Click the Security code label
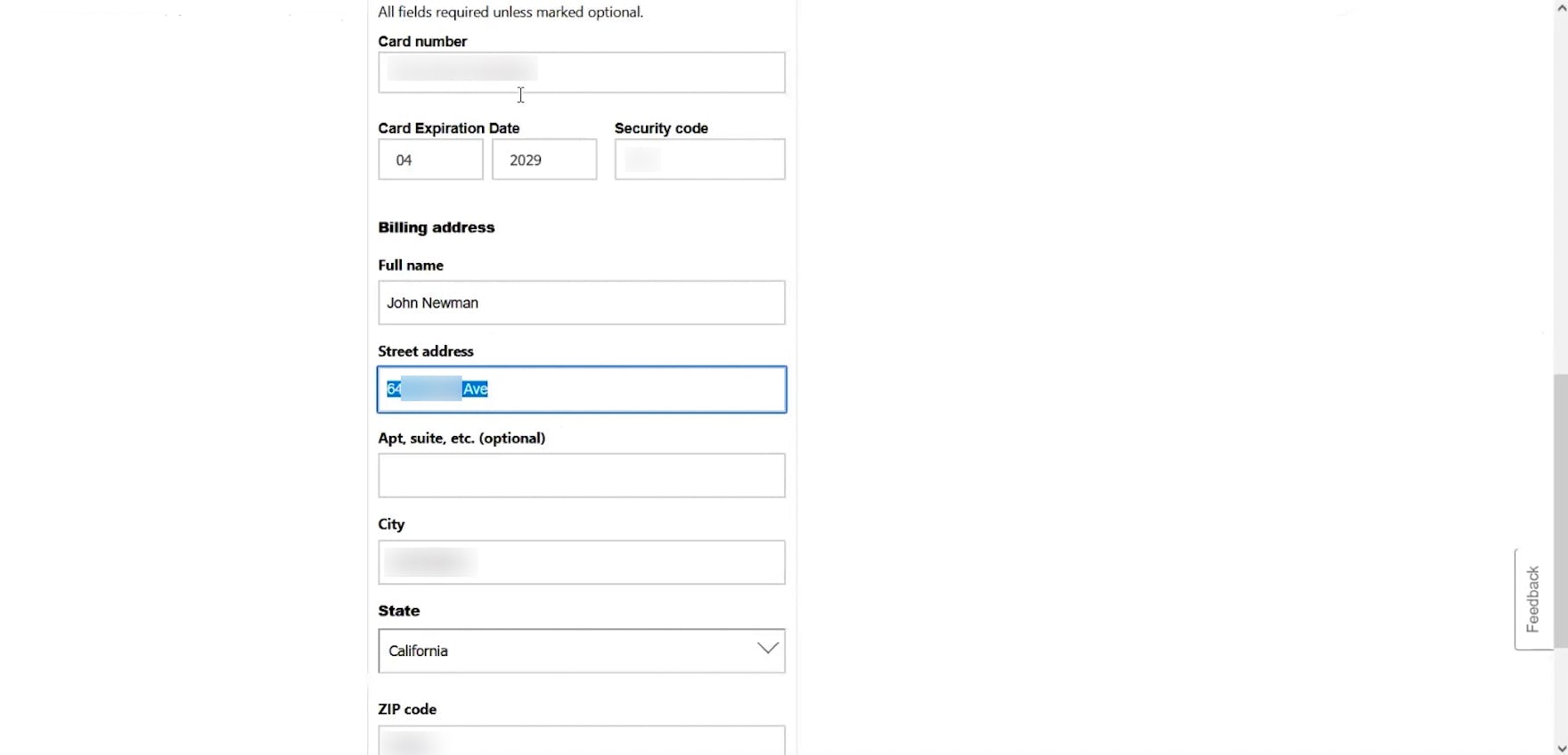 [x=661, y=128]
